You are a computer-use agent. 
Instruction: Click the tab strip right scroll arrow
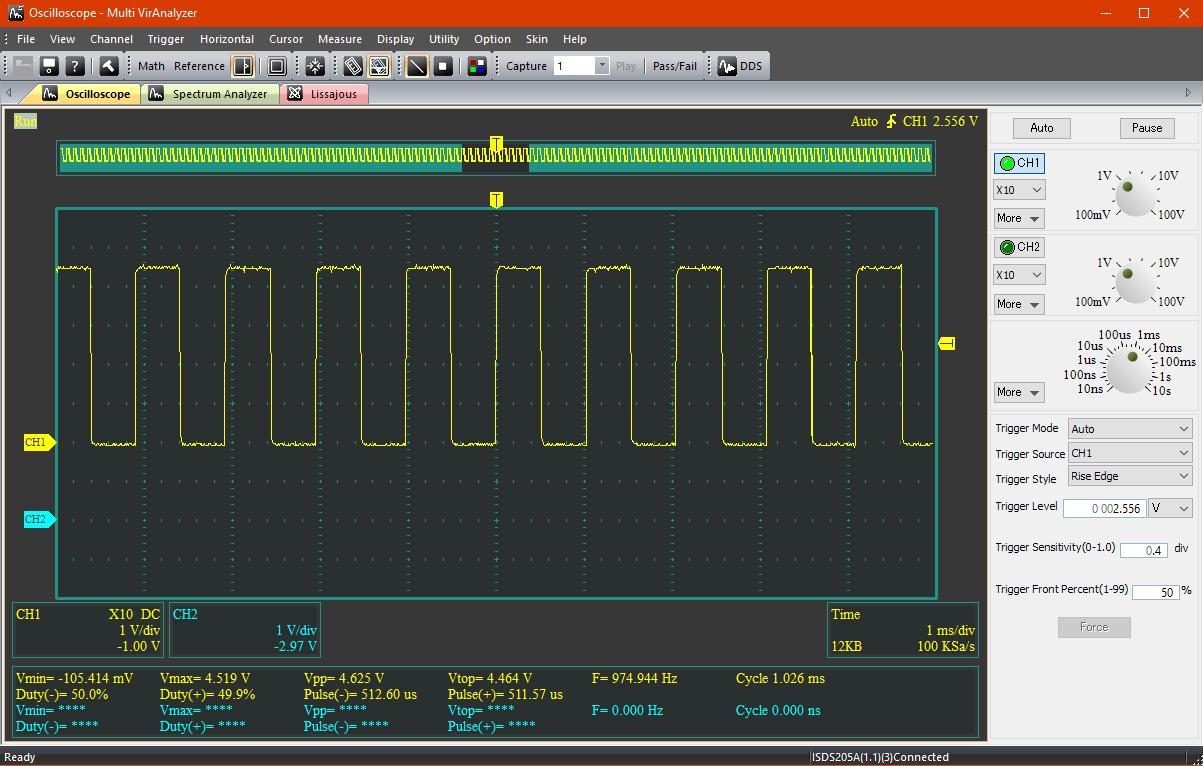[1188, 93]
